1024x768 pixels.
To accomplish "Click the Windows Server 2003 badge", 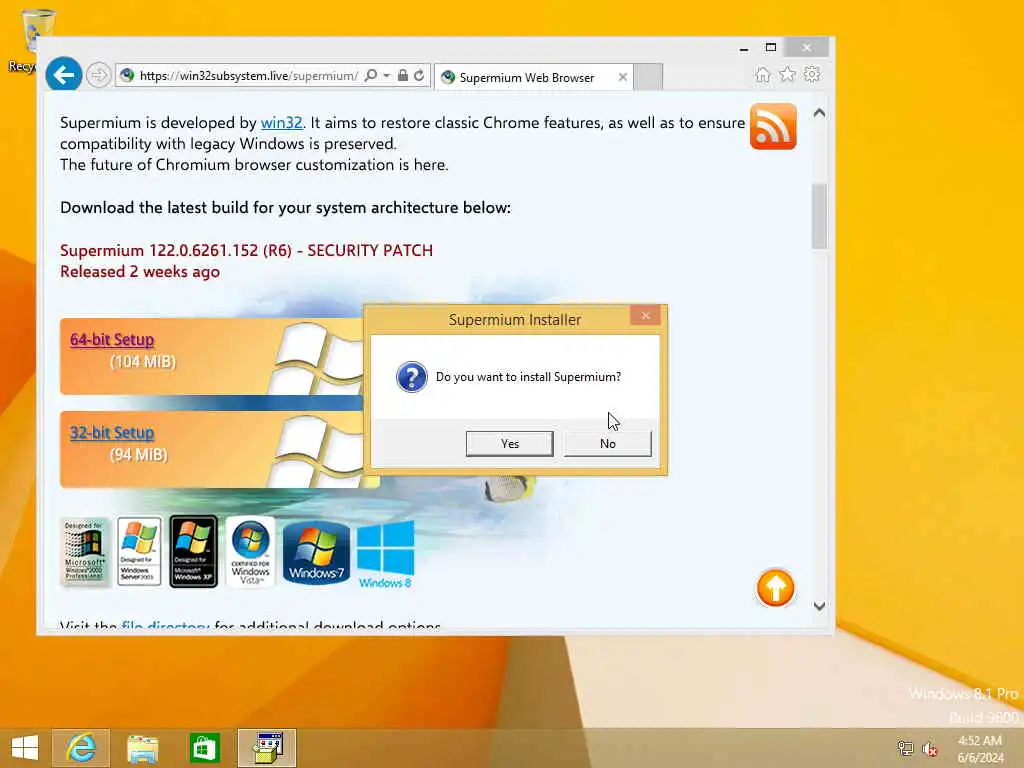I will [x=139, y=552].
